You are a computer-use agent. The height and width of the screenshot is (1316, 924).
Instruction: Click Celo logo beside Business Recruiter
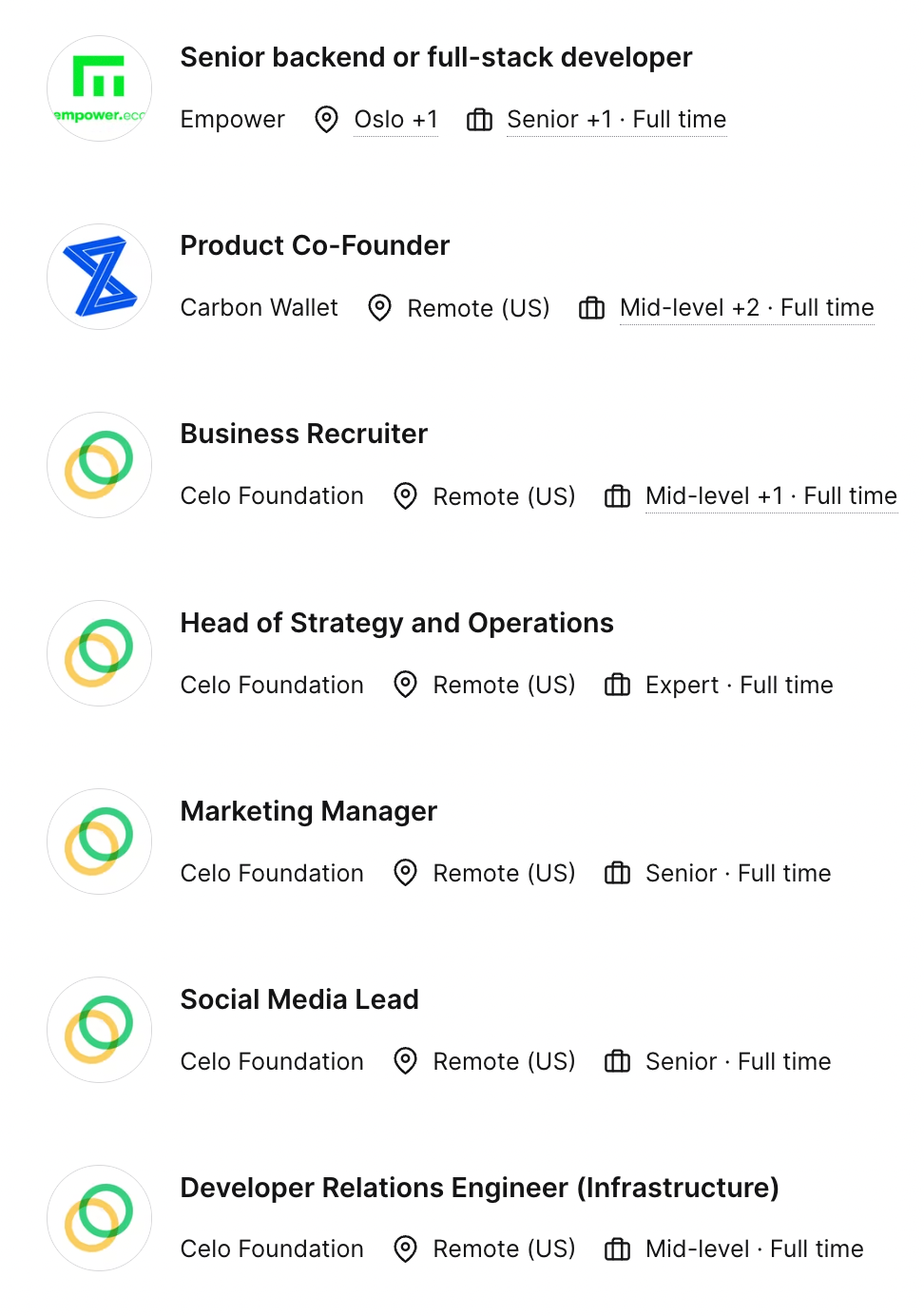pyautogui.click(x=100, y=465)
